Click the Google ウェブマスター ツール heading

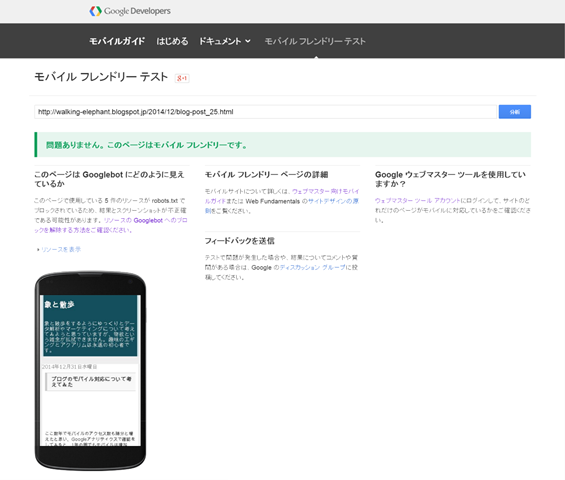point(450,179)
